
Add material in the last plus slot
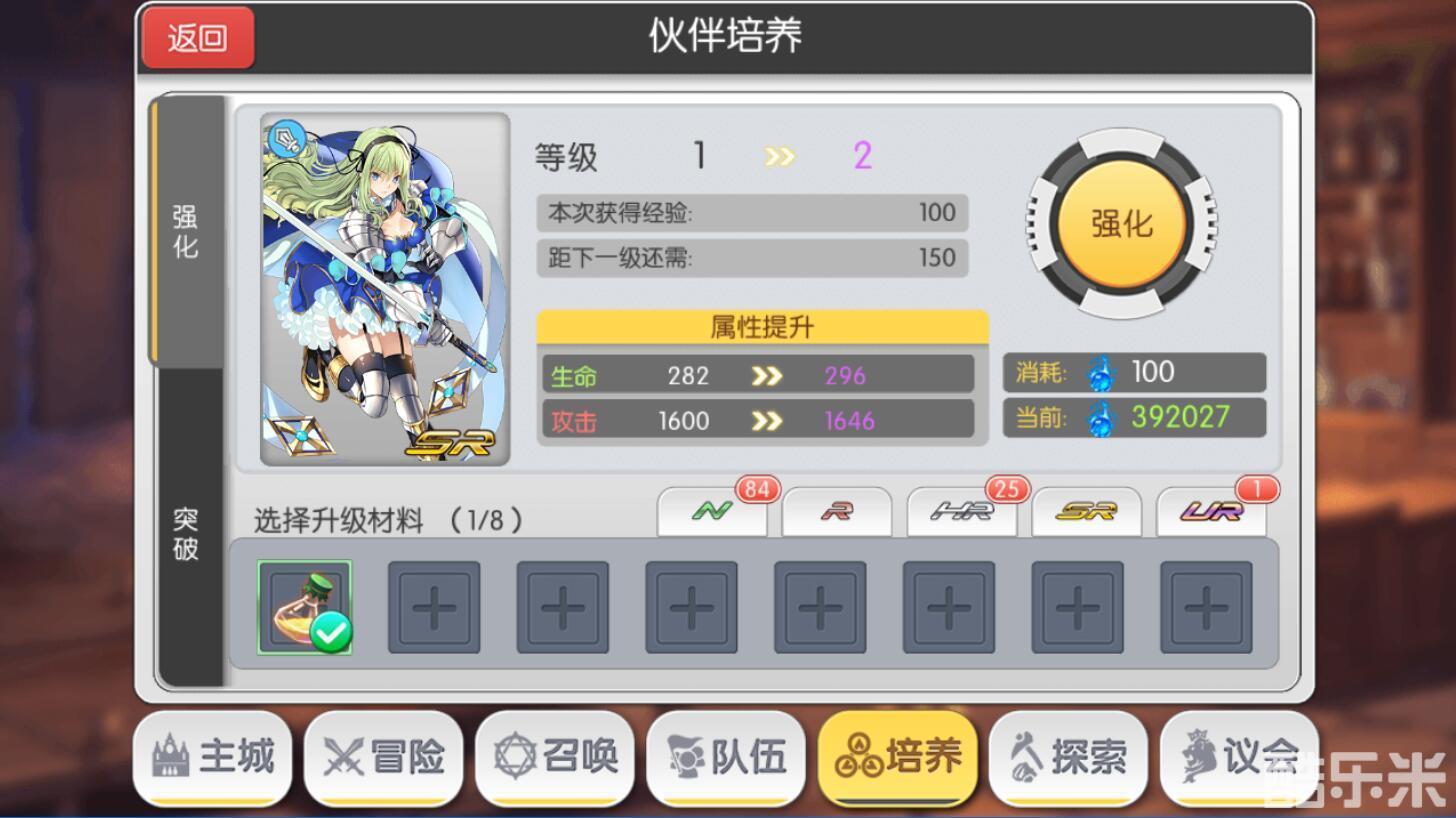pyautogui.click(x=1206, y=607)
